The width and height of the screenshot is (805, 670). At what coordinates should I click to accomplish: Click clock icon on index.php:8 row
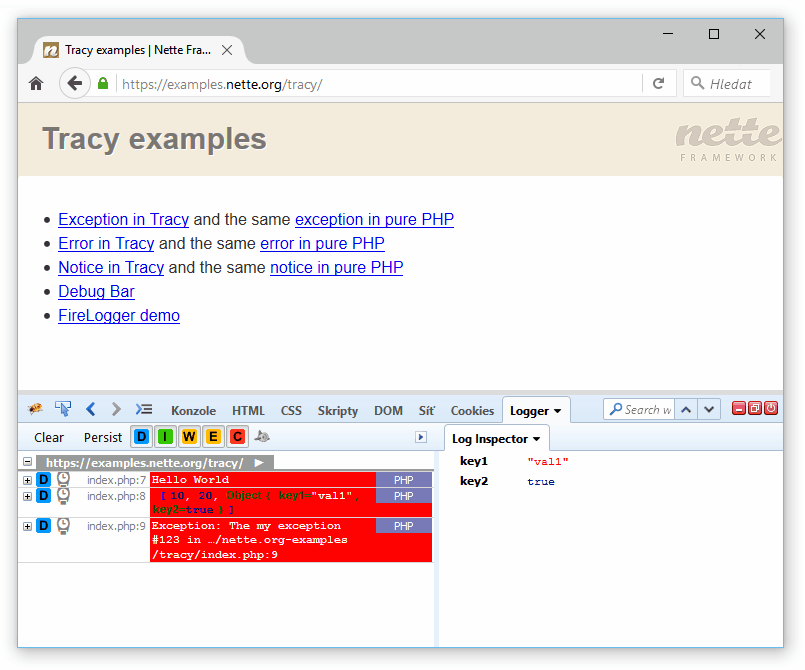pyautogui.click(x=63, y=496)
